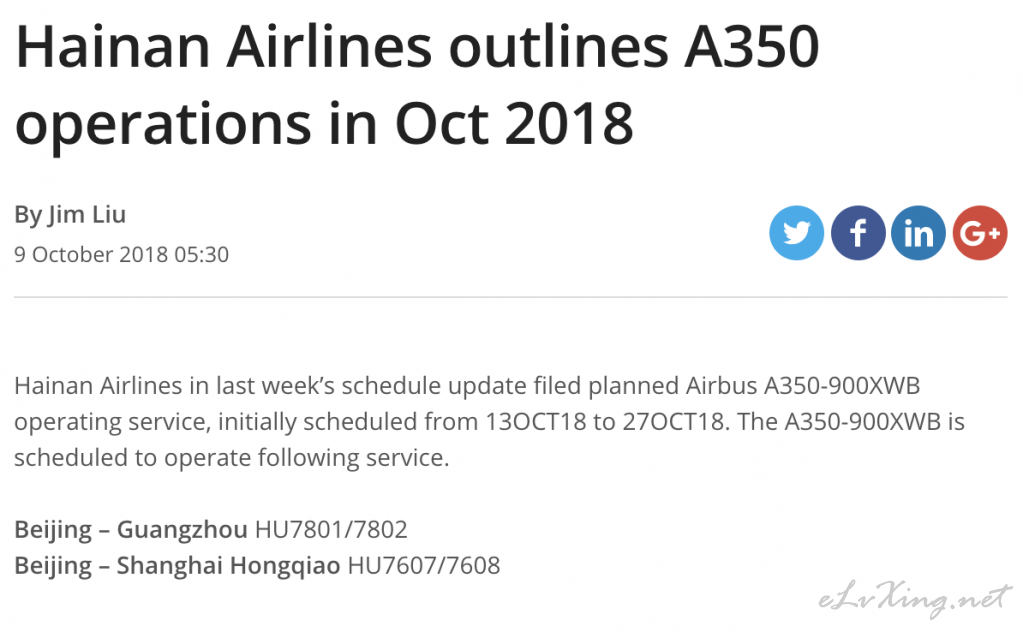Click the article headline about A350 operations
Image resolution: width=1023 pixels, height=632 pixels.
(417, 84)
